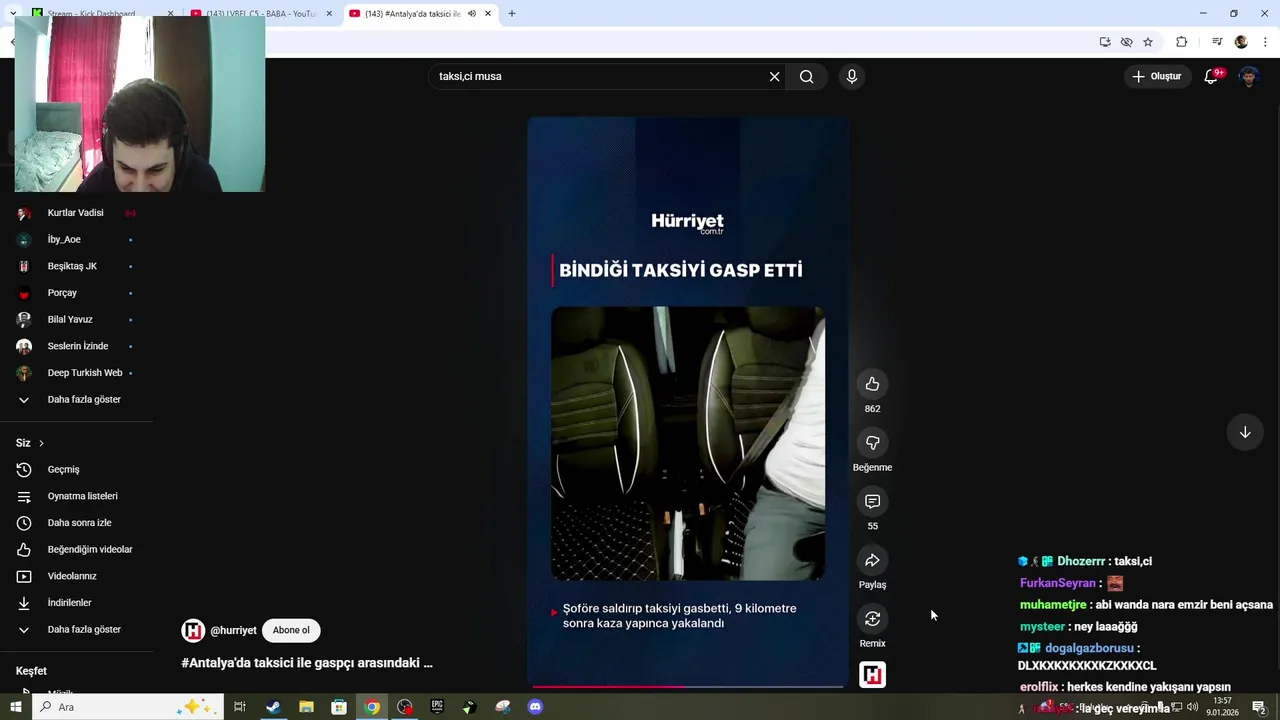Open Remix option for the short
Image resolution: width=1280 pixels, height=720 pixels.
click(872, 619)
